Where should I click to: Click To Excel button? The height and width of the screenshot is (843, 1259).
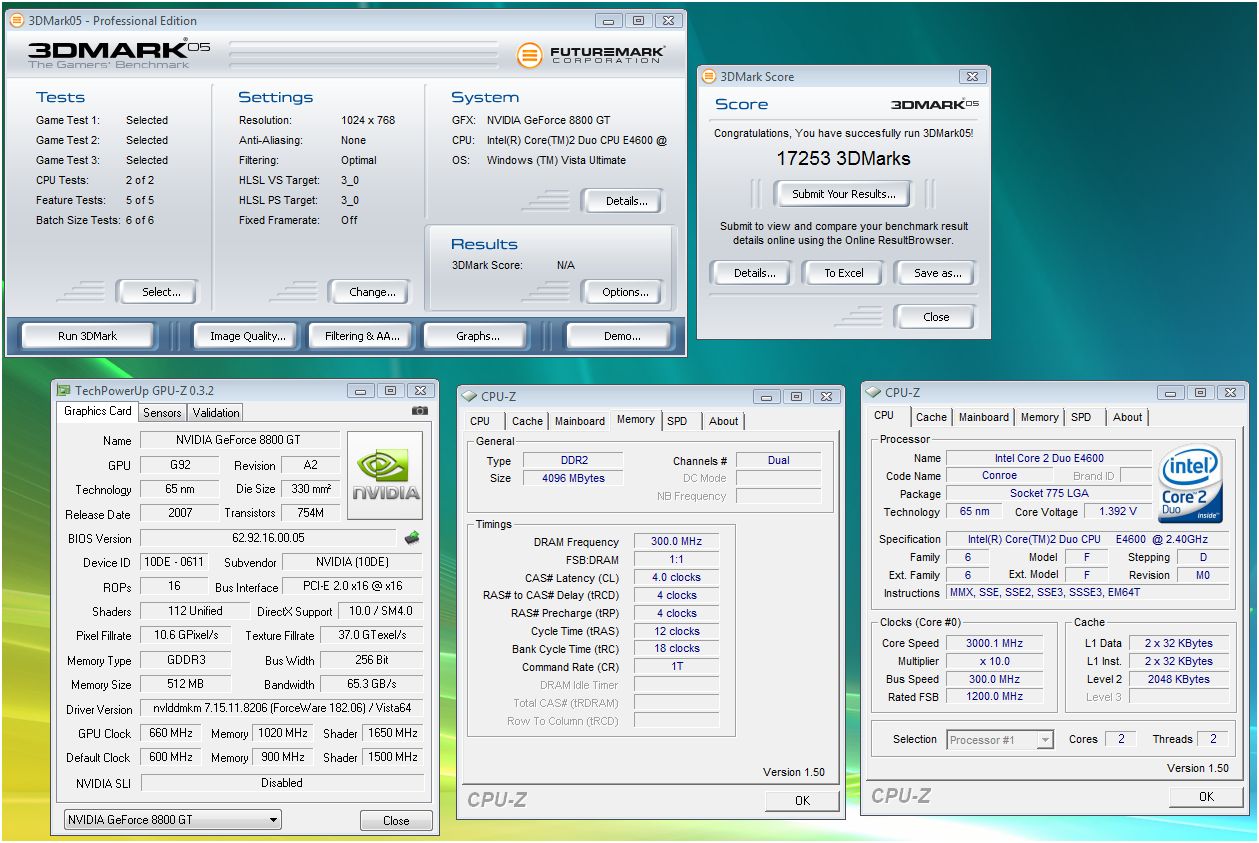[843, 273]
